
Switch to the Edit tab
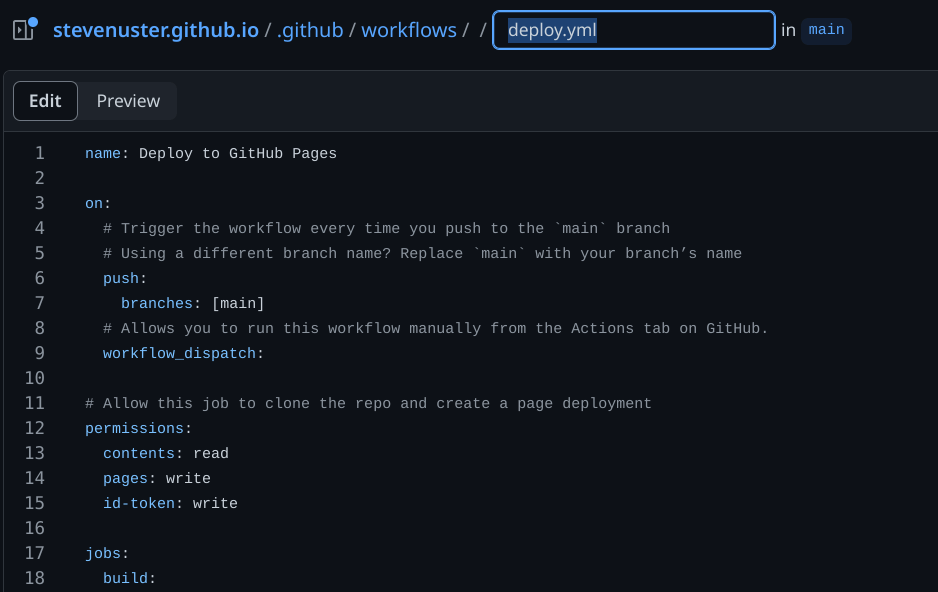pyautogui.click(x=45, y=101)
